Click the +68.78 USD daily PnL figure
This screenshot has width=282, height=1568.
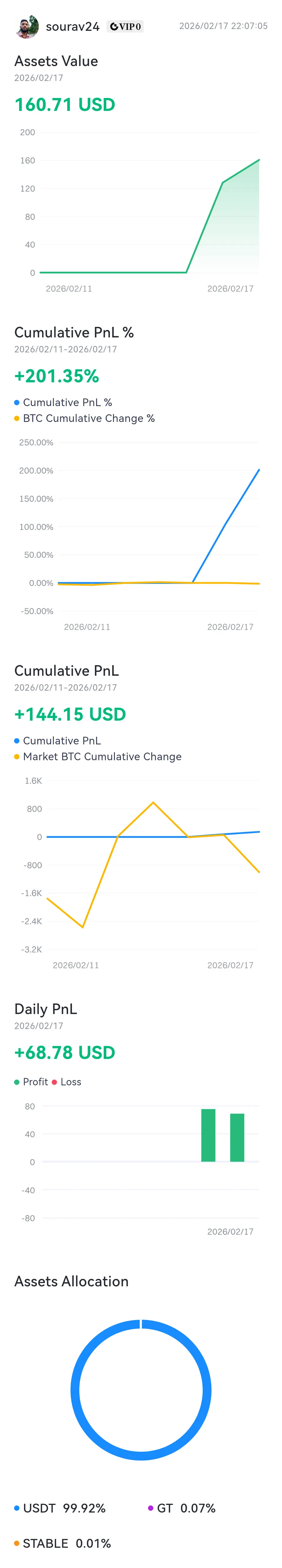point(65,1052)
